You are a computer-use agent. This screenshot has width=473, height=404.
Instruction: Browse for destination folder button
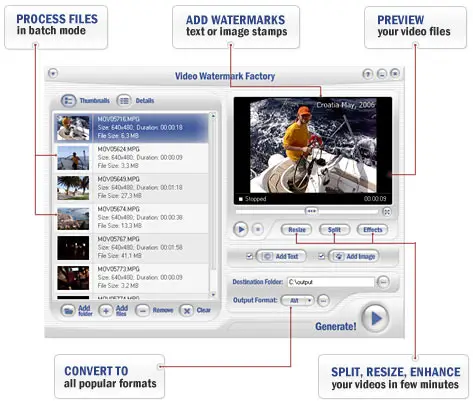point(383,282)
